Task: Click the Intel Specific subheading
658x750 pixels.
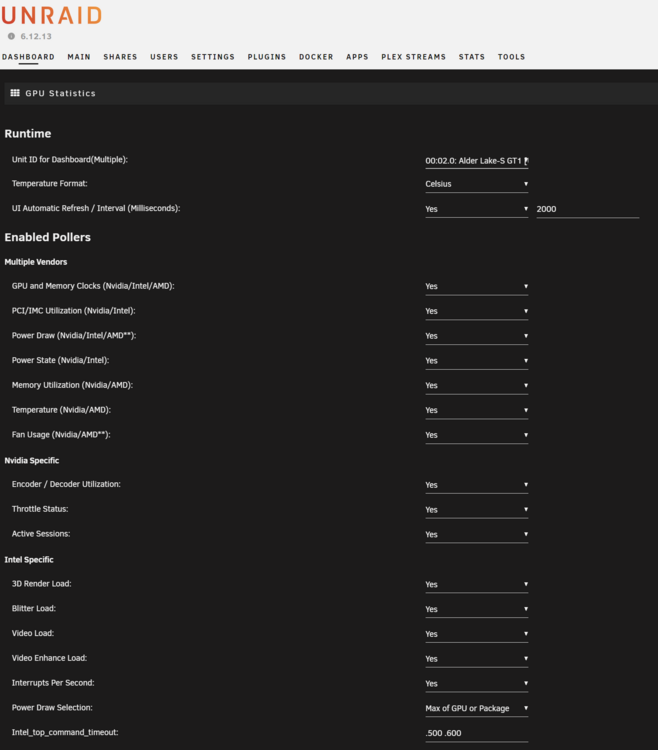Action: point(29,560)
